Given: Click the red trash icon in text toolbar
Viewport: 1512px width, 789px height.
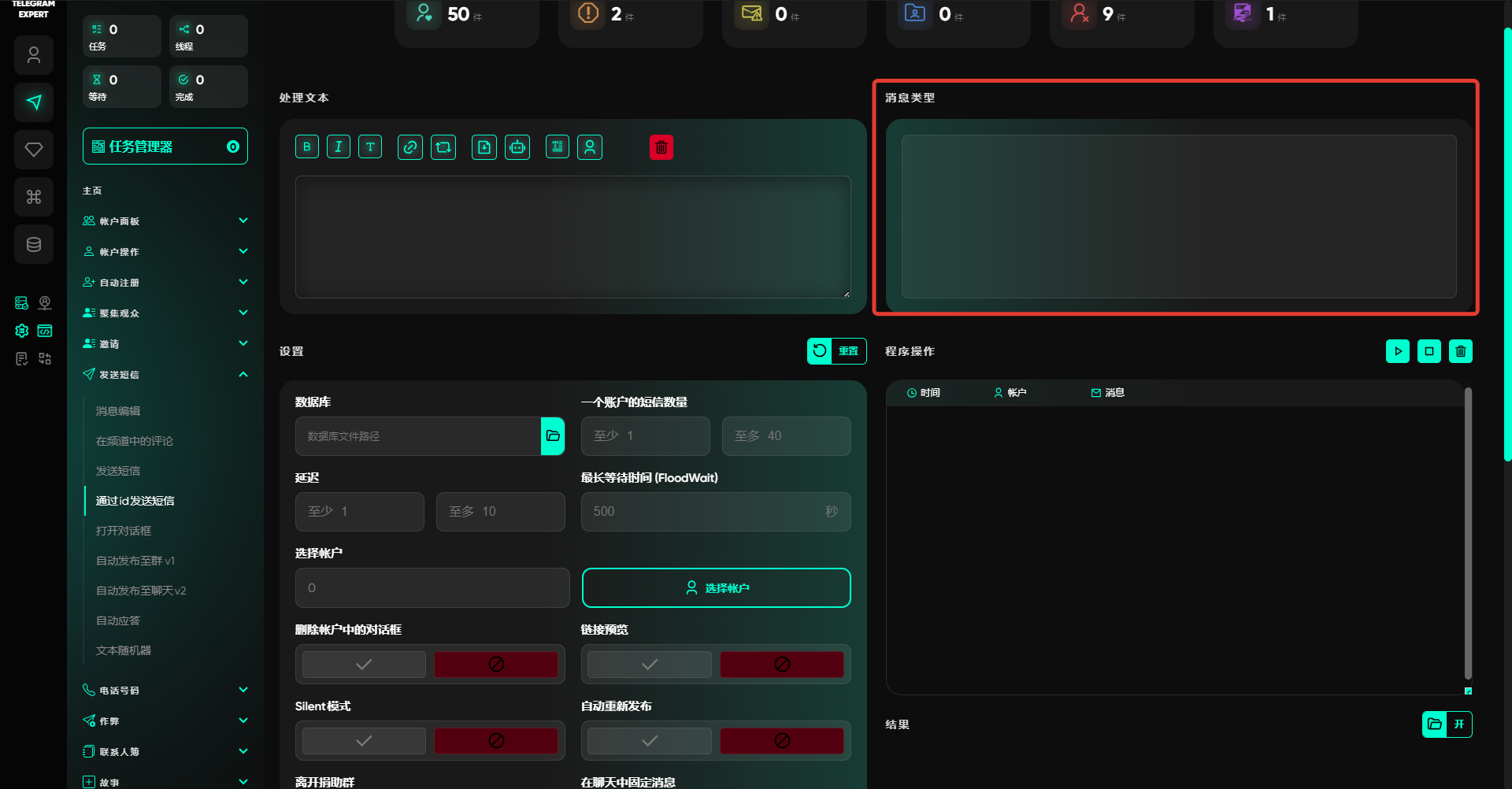Looking at the screenshot, I should [x=661, y=147].
